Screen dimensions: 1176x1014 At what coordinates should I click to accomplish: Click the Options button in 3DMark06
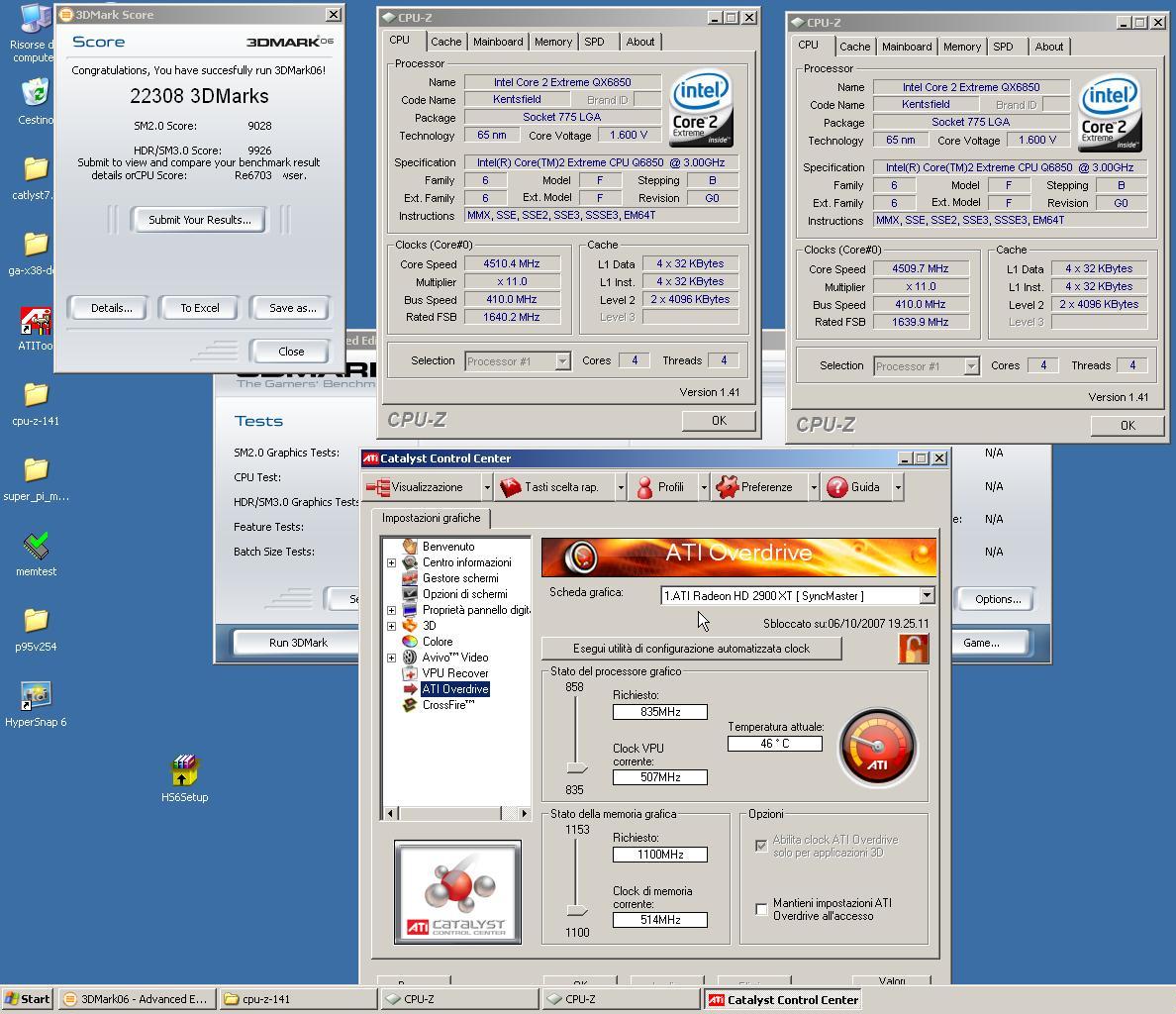(x=998, y=599)
